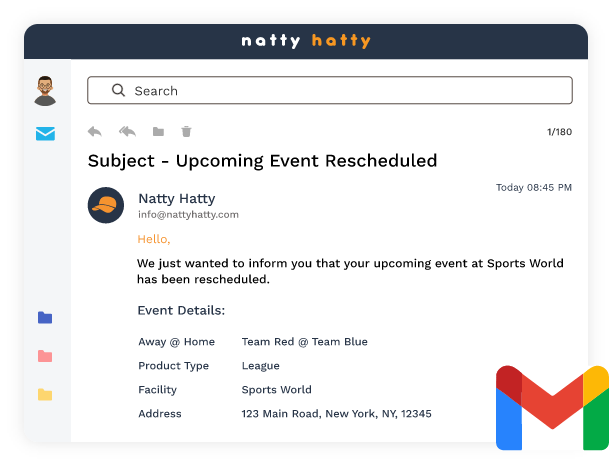612x466 pixels.
Task: Click the 123 Main Street address text
Action: [336, 413]
